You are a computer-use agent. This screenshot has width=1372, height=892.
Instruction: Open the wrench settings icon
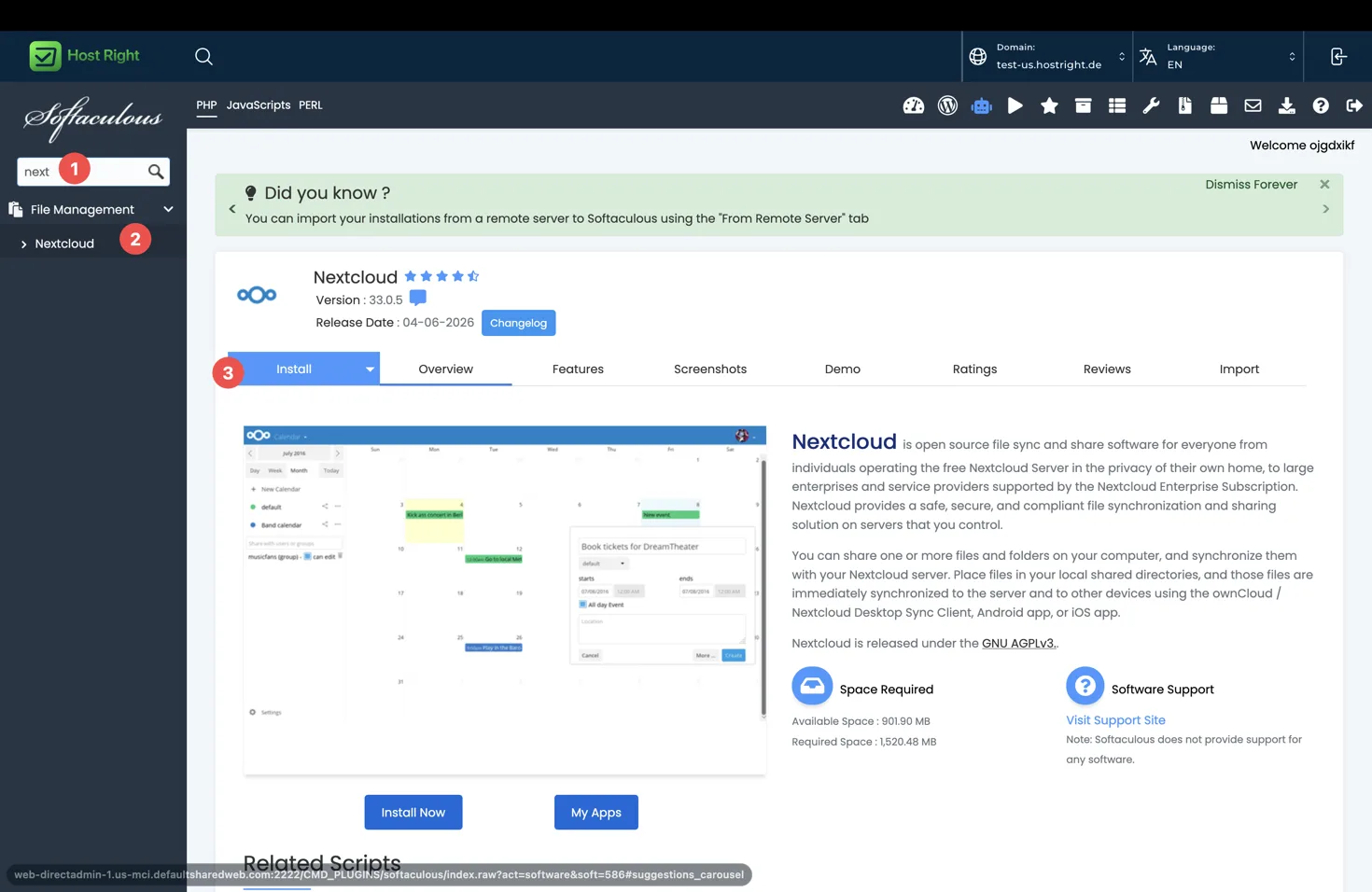click(x=1151, y=105)
